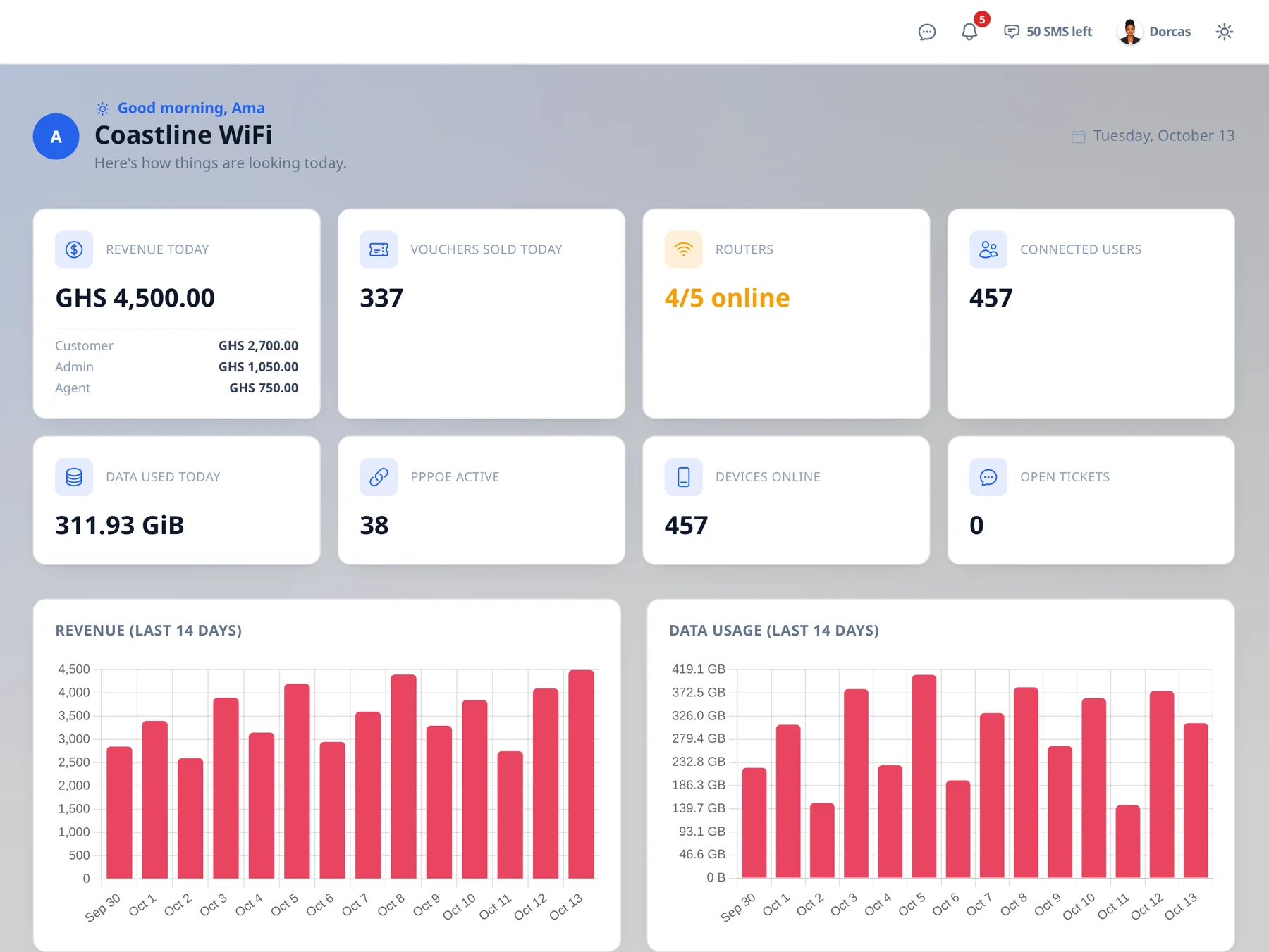
Task: Click the Oct 2 bar in data usage chart
Action: (x=822, y=841)
